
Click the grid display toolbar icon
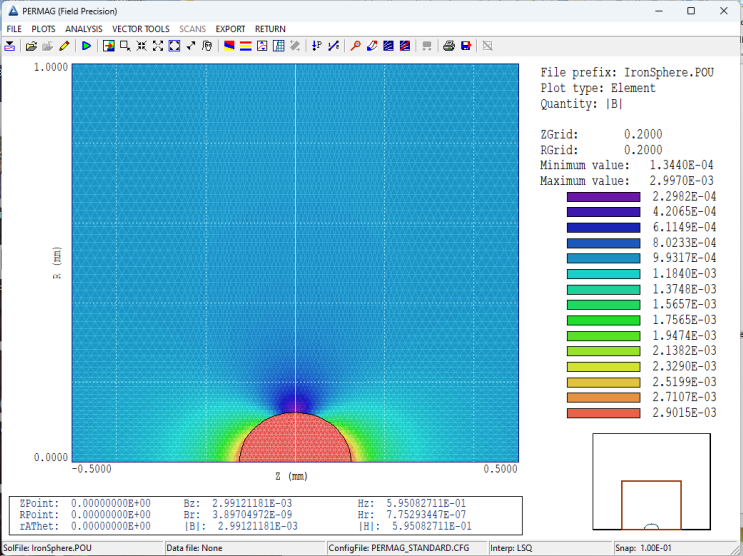point(279,46)
